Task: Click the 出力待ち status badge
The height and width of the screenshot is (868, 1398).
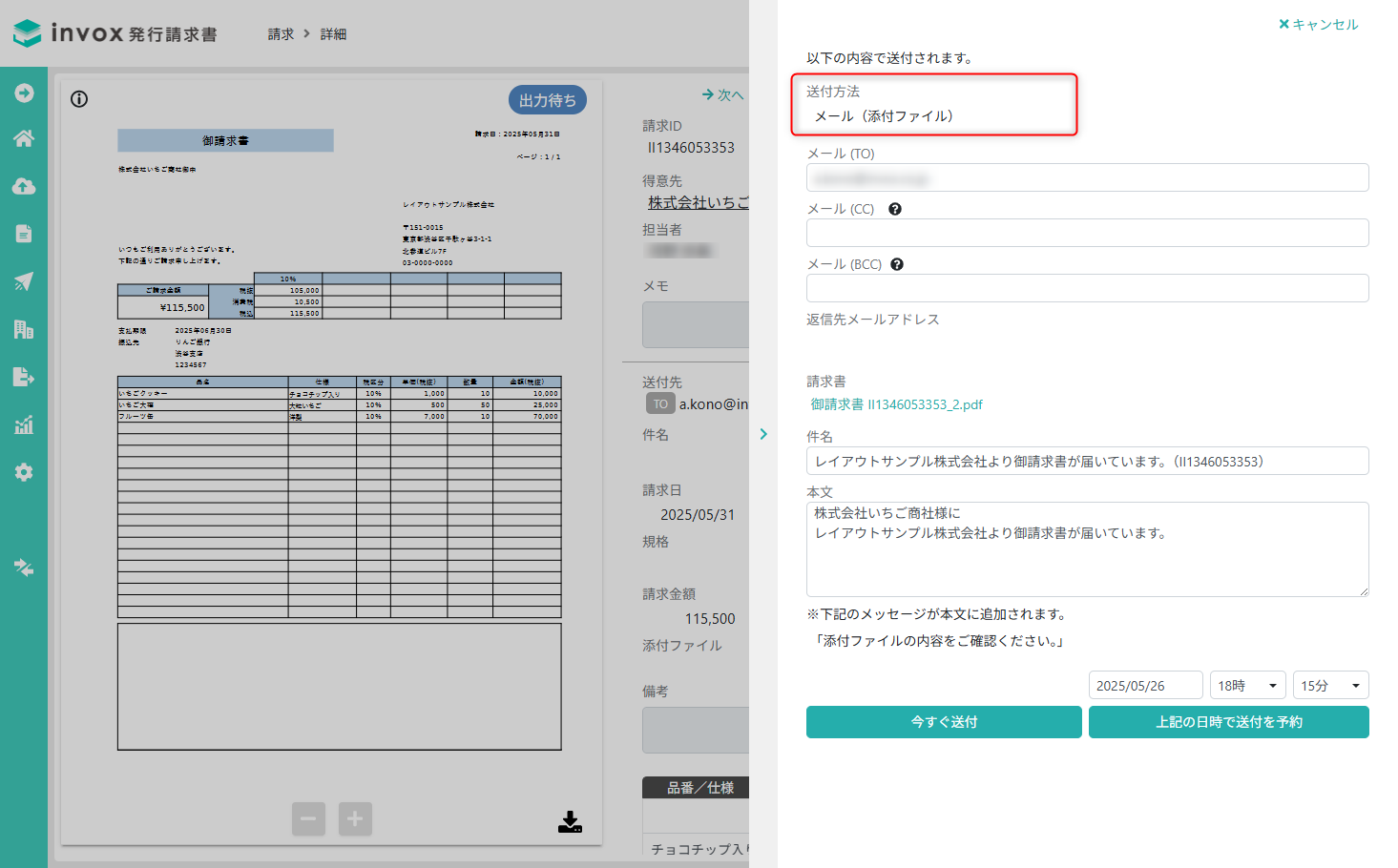Action: 548,100
